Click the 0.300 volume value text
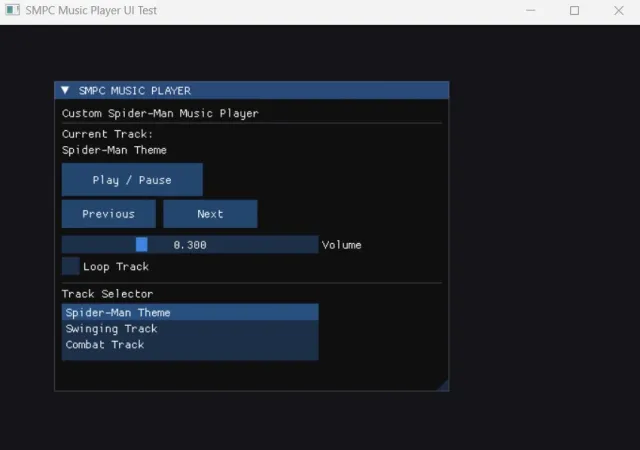640x450 pixels. 190,245
